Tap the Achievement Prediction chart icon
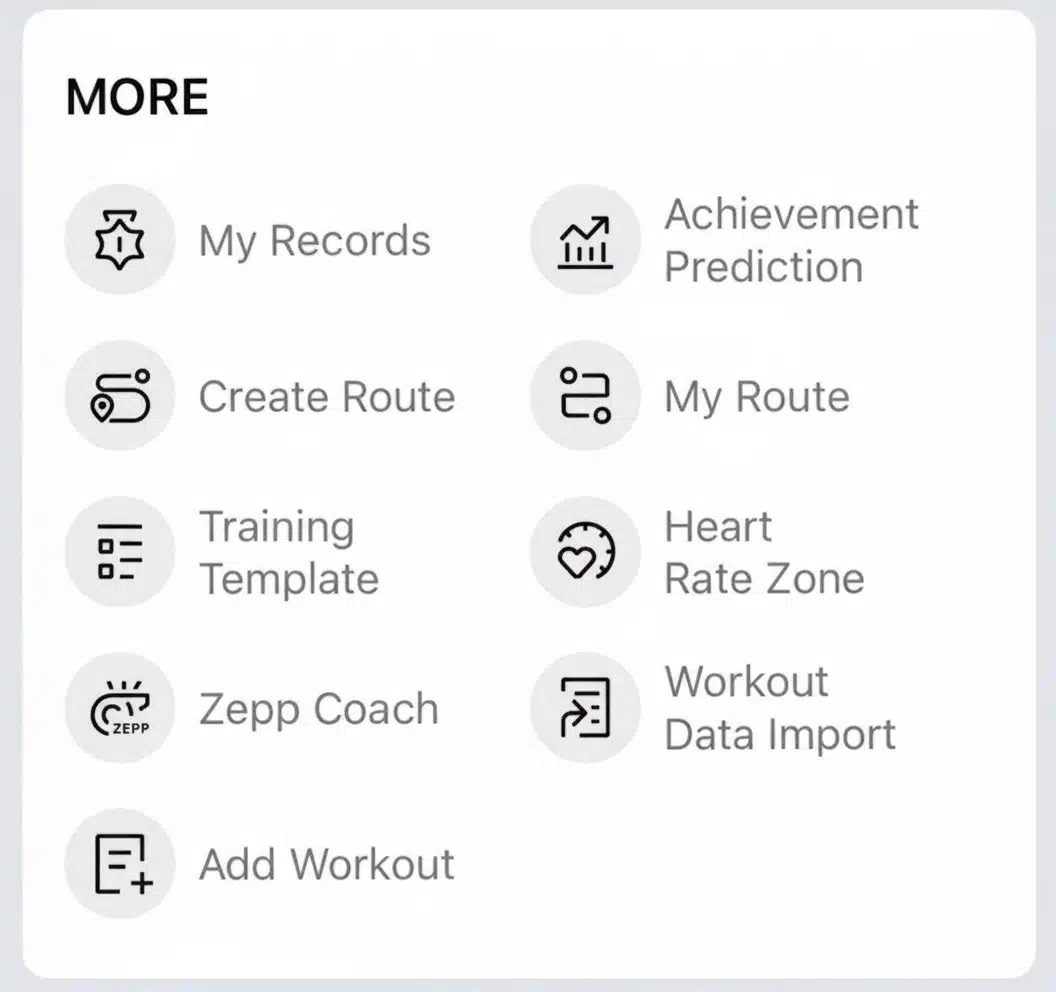Image resolution: width=1056 pixels, height=992 pixels. (585, 239)
